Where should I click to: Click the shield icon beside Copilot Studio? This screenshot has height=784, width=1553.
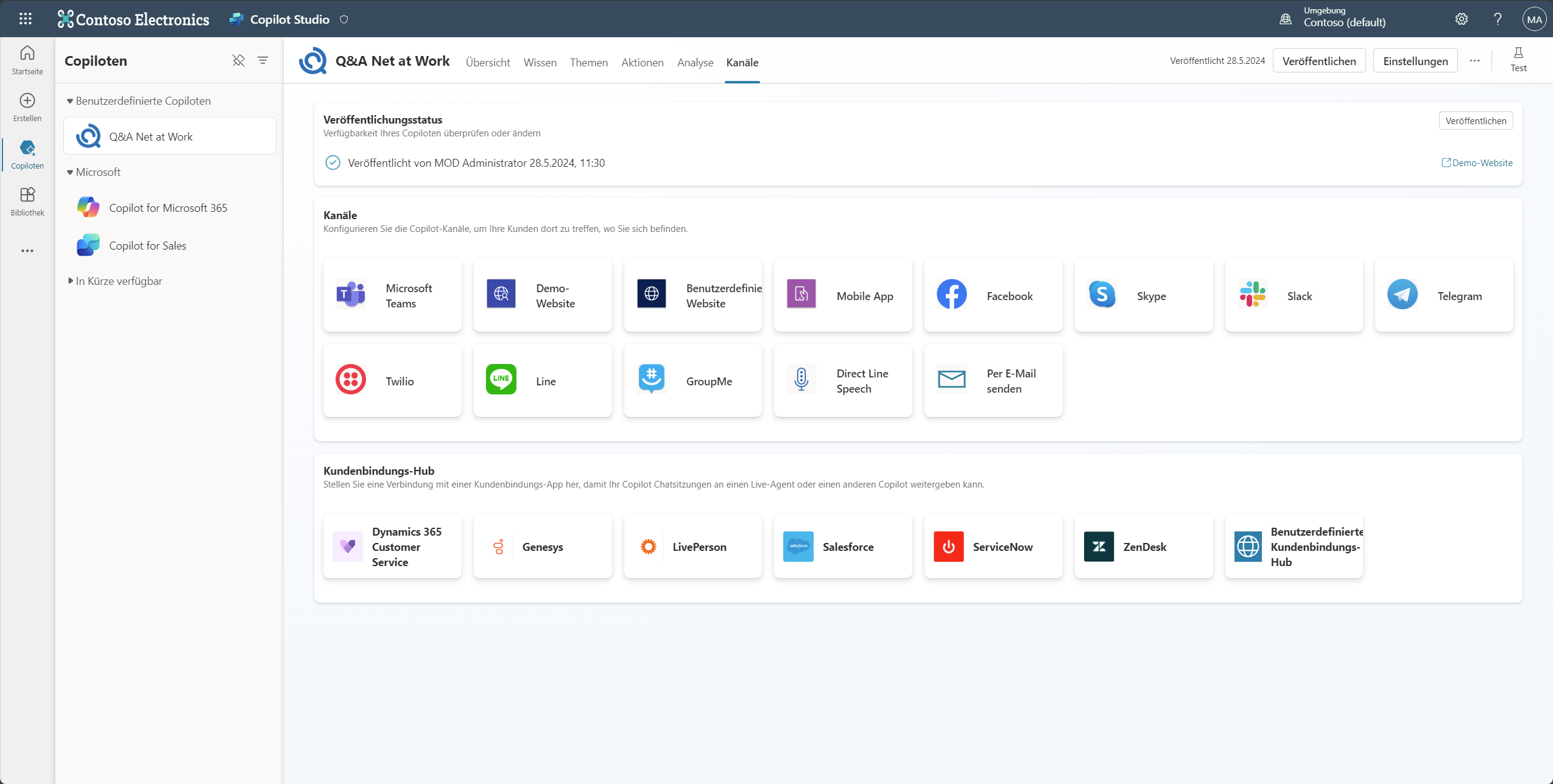pyautogui.click(x=344, y=19)
